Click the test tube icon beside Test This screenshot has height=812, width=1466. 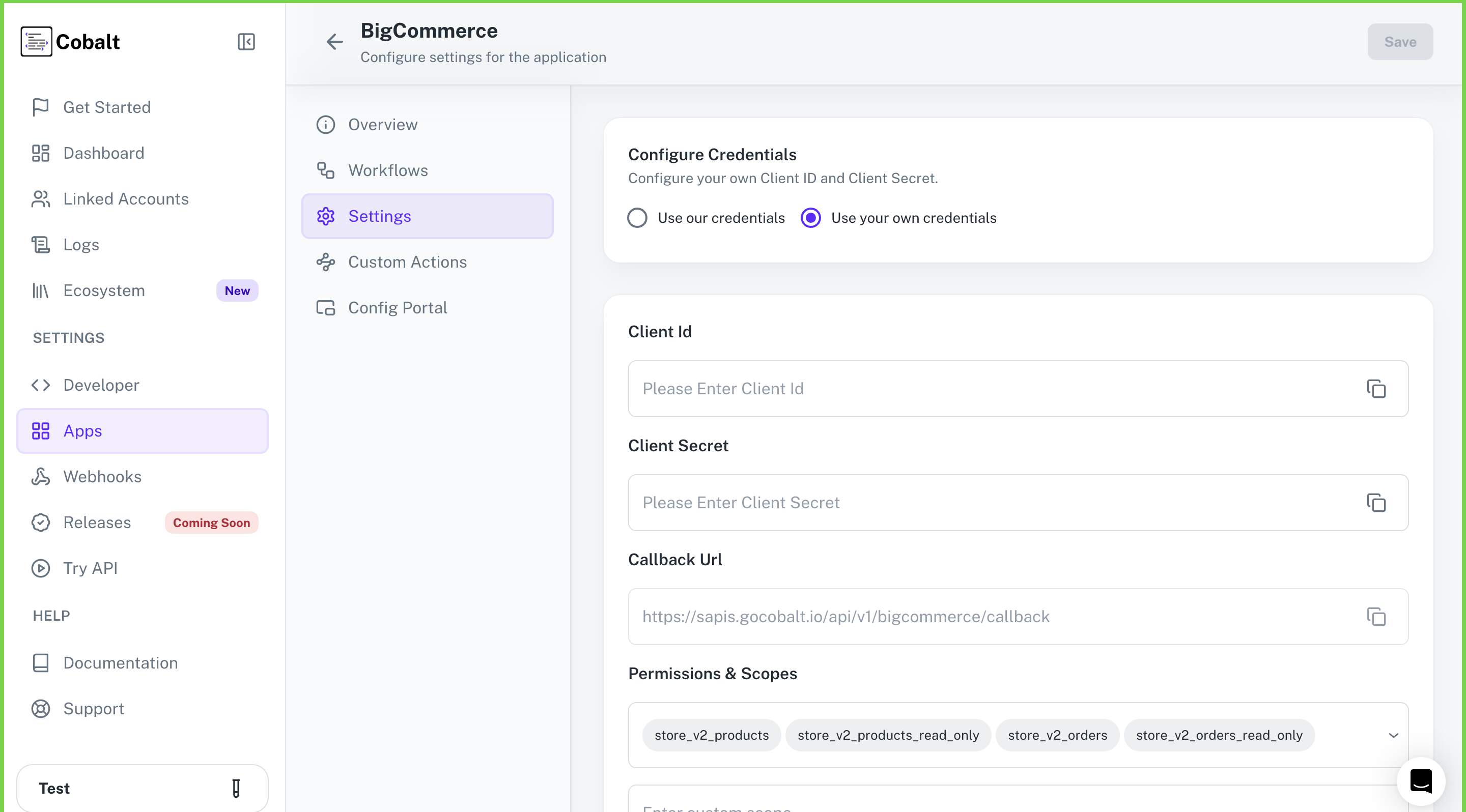click(x=236, y=788)
